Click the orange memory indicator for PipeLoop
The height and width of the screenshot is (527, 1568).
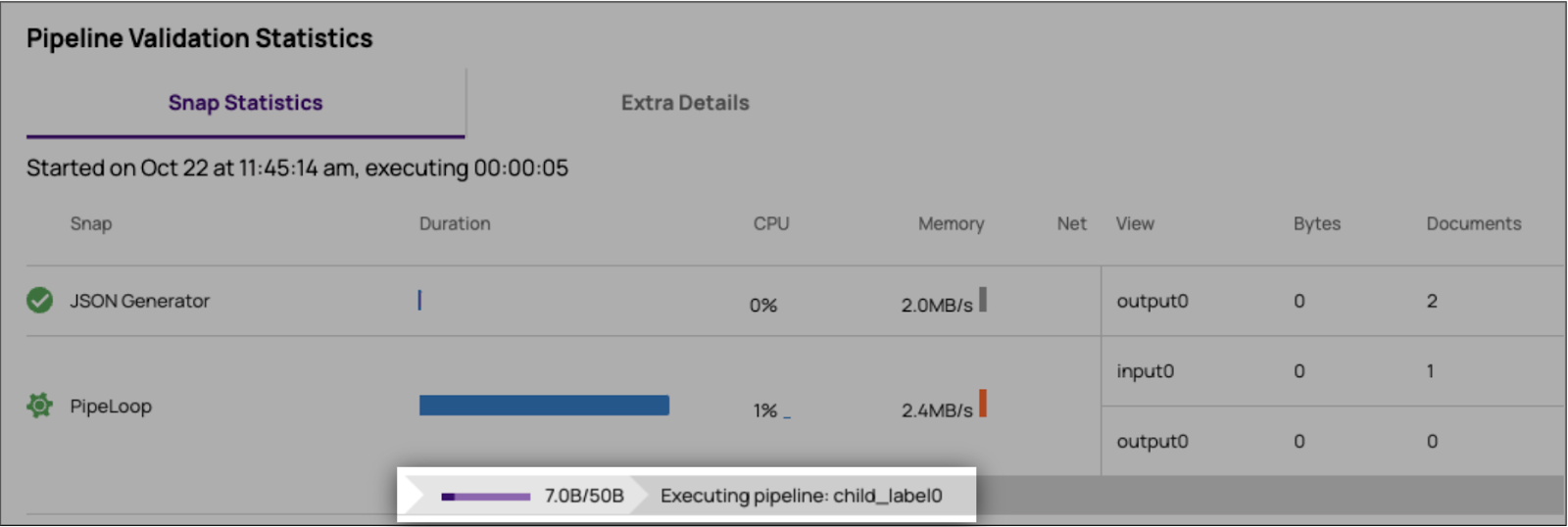[x=983, y=404]
